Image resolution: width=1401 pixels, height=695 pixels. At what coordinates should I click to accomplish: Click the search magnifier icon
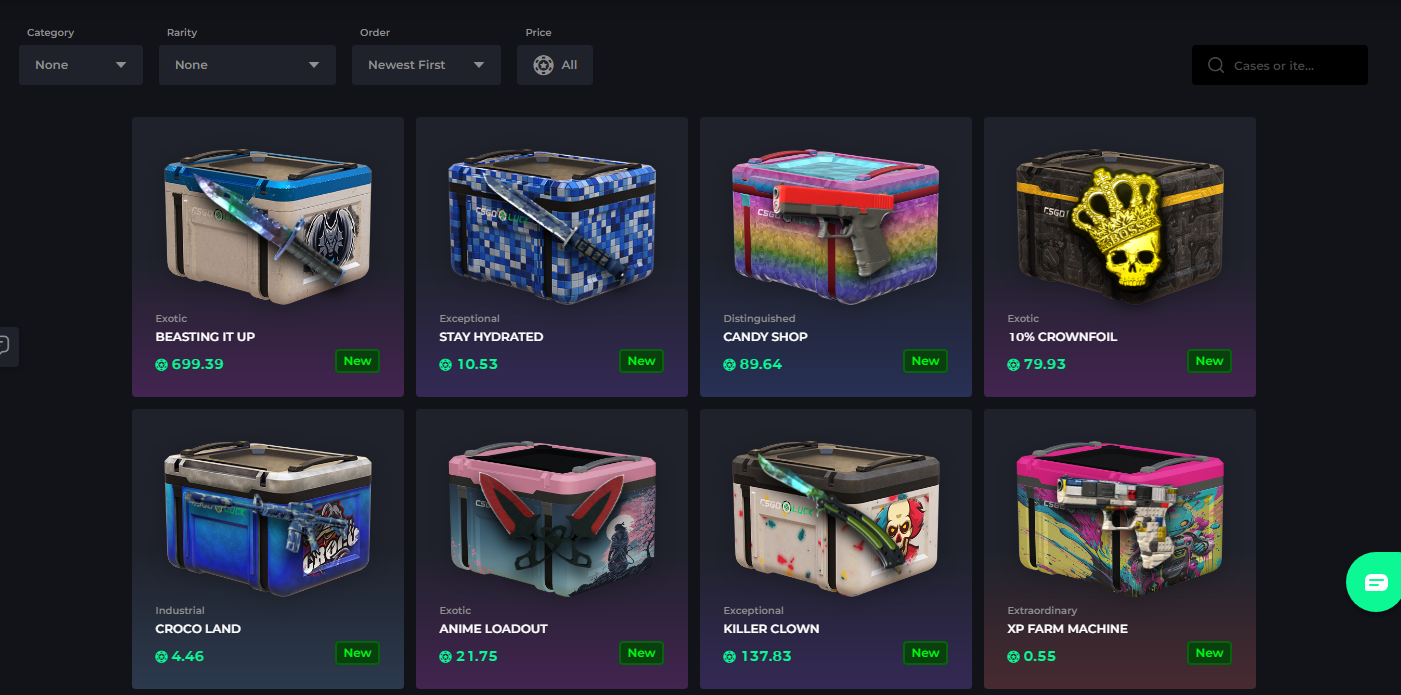click(x=1216, y=65)
